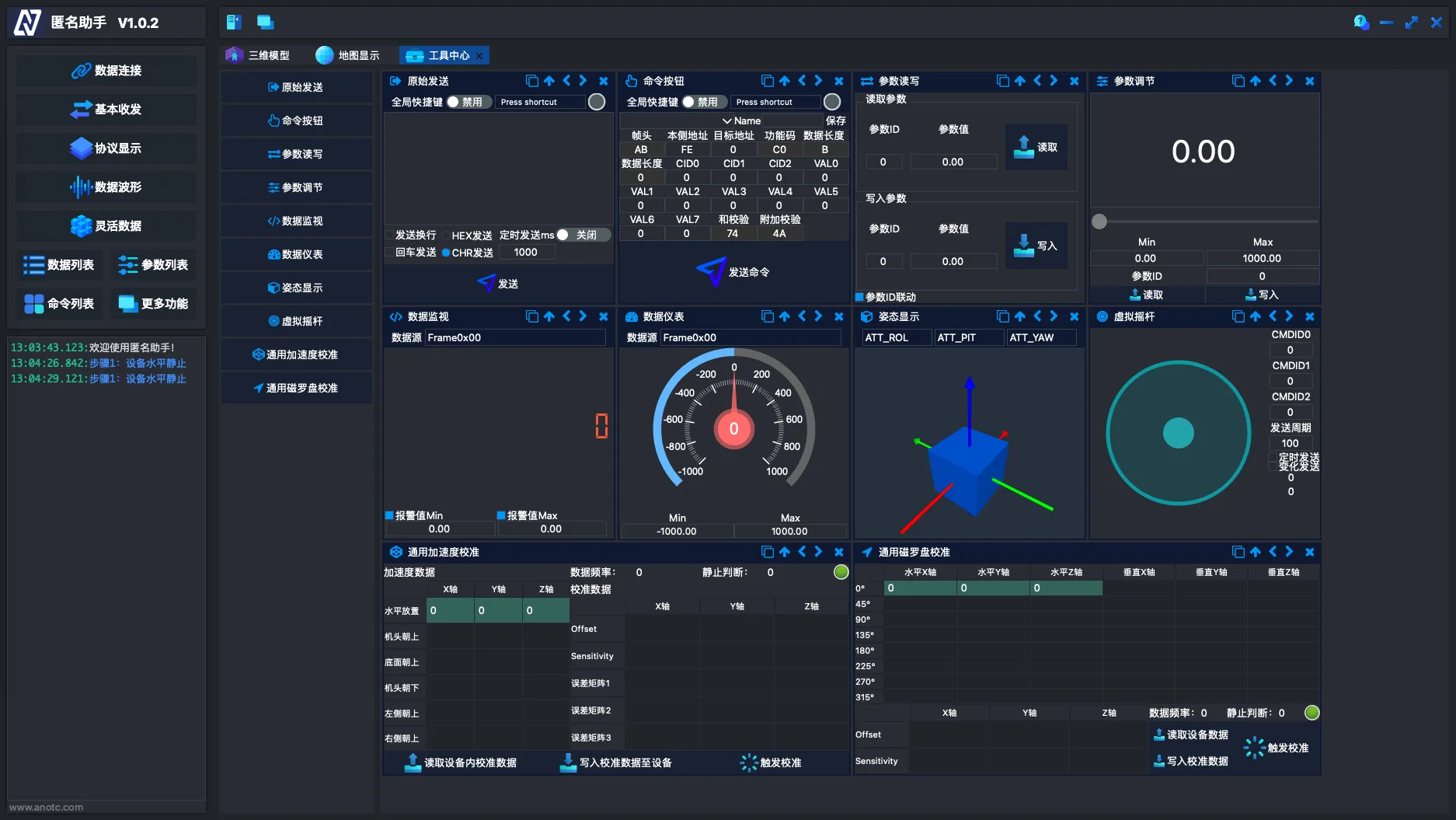
Task: Toggle the 报警值Min checkbox
Action: [x=389, y=515]
